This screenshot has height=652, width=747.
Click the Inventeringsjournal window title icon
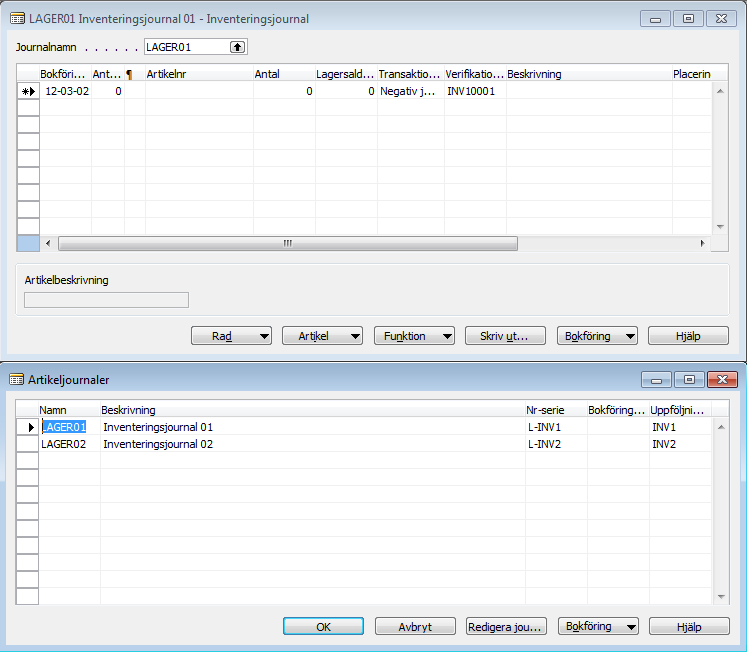tap(17, 19)
